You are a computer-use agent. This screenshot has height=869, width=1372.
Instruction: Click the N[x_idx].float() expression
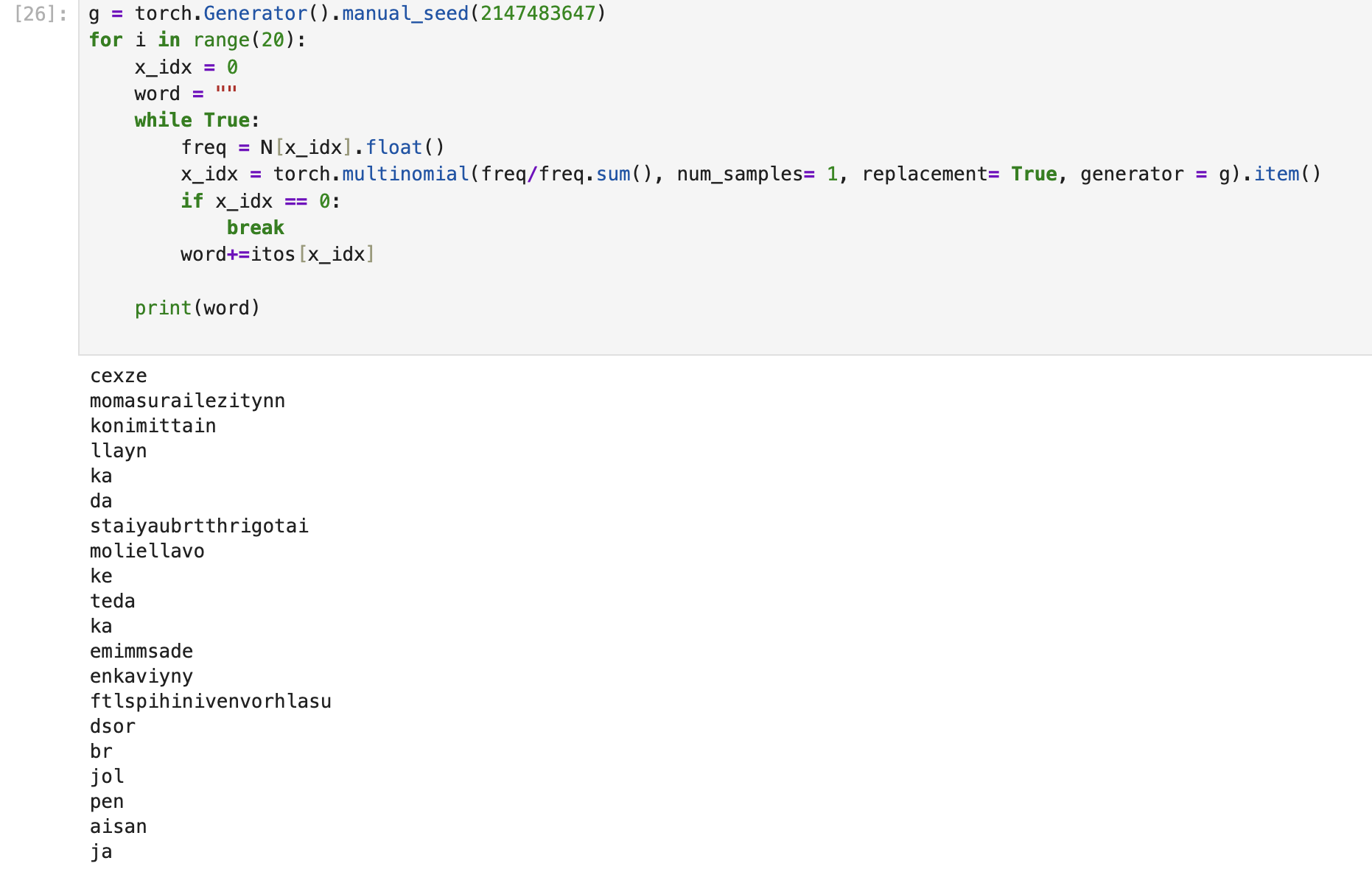coord(352,148)
